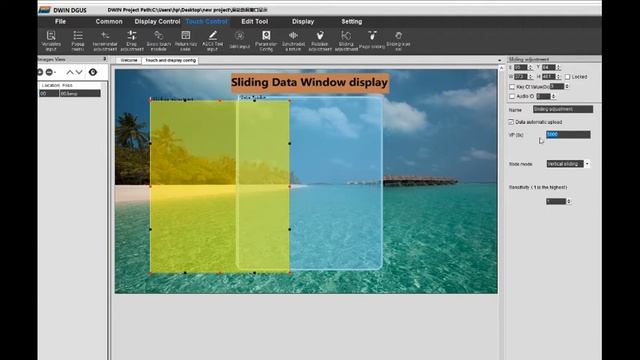Adjust the Y position stepper
The width and height of the screenshot is (640, 360).
click(x=558, y=67)
